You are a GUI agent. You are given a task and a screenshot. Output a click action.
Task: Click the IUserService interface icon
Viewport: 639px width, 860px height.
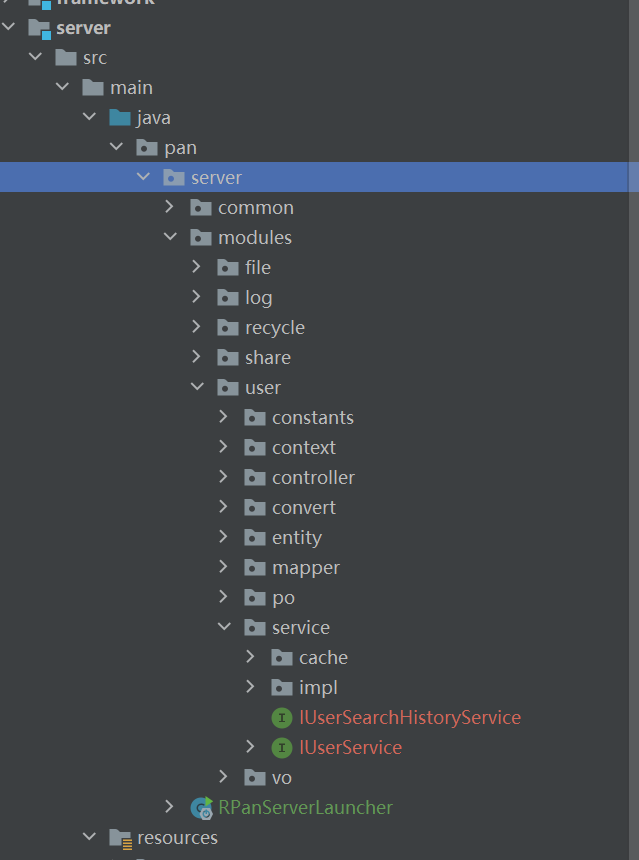pyautogui.click(x=282, y=747)
